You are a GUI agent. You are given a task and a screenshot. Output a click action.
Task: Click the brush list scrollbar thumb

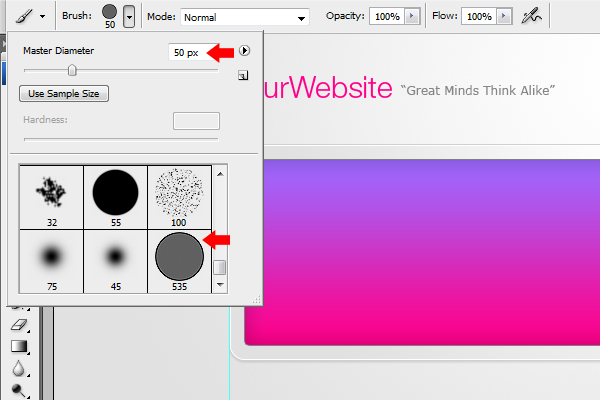pyautogui.click(x=220, y=268)
